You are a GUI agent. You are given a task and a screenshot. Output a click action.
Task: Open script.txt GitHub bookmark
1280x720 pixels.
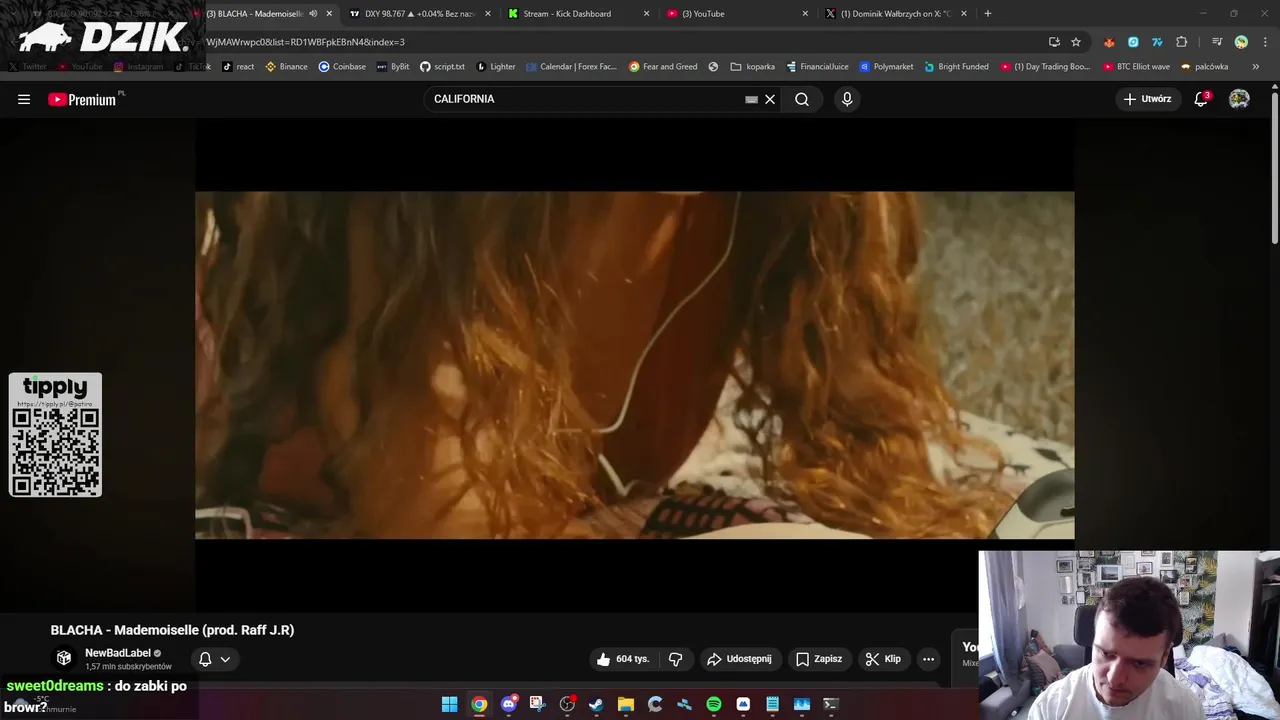[x=442, y=67]
